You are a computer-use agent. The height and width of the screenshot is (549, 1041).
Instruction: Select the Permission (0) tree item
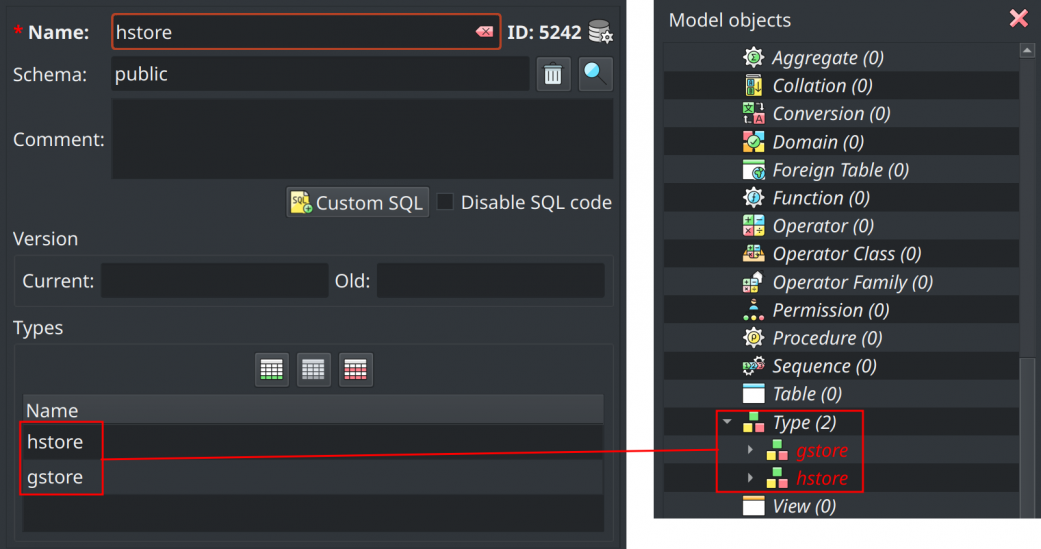[831, 310]
